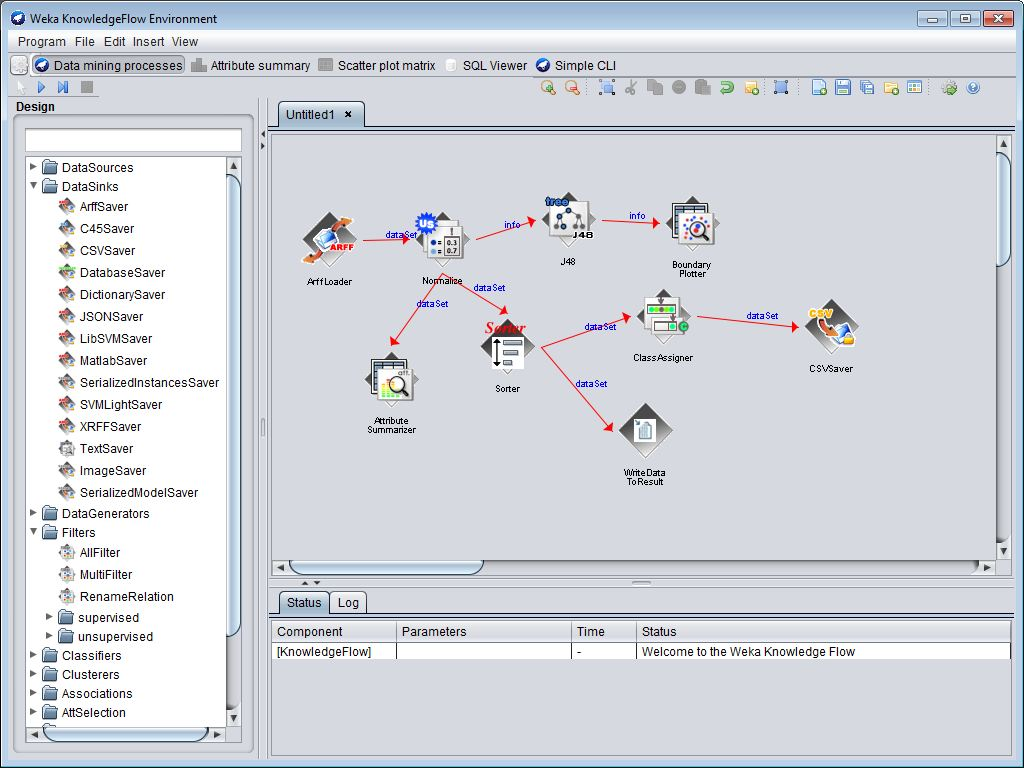Click the zoom in magnifier icon
Screen dimensions: 1024x768
[x=548, y=88]
